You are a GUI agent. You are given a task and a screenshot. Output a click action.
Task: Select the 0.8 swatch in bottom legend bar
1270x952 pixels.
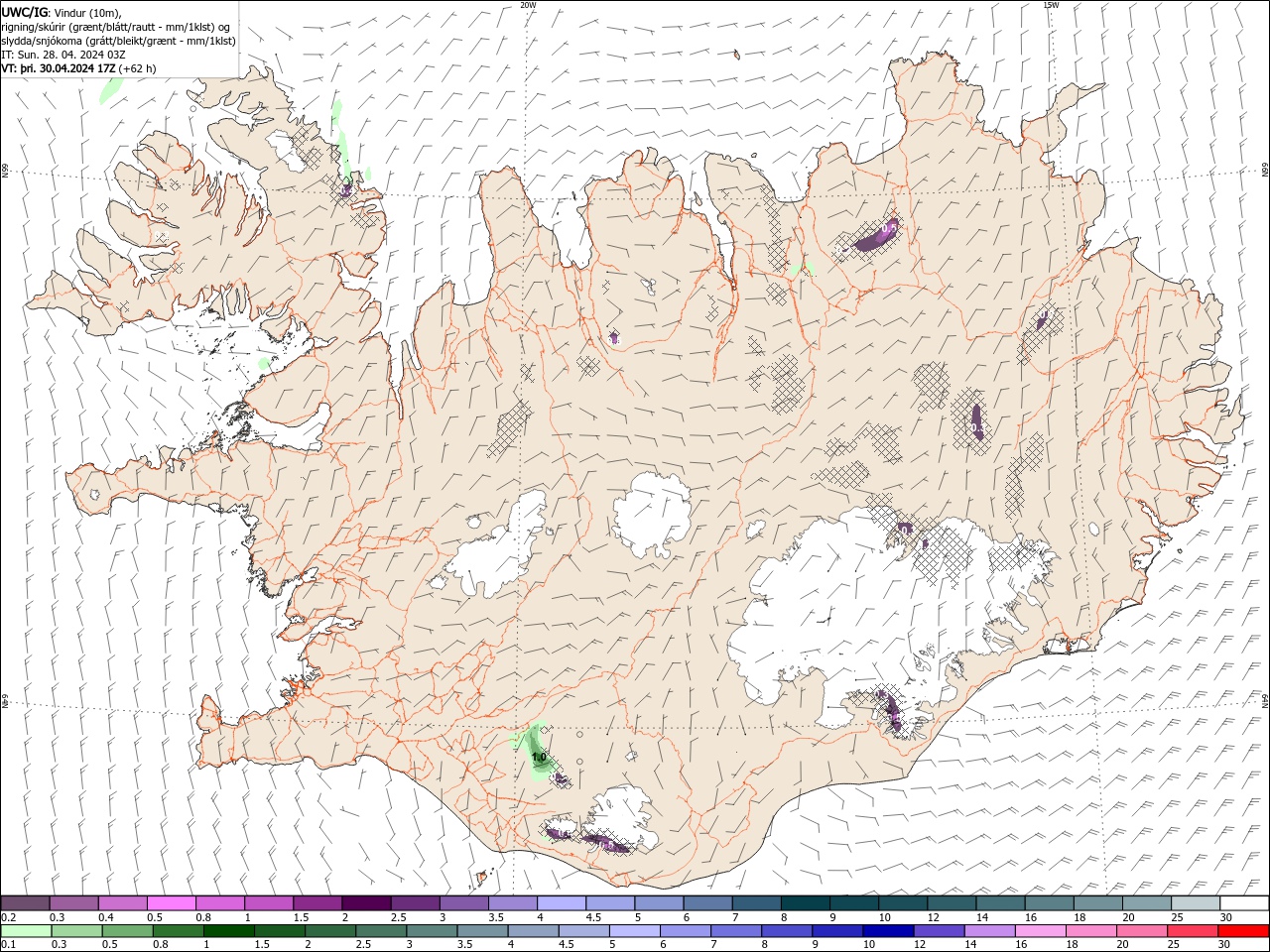click(178, 931)
